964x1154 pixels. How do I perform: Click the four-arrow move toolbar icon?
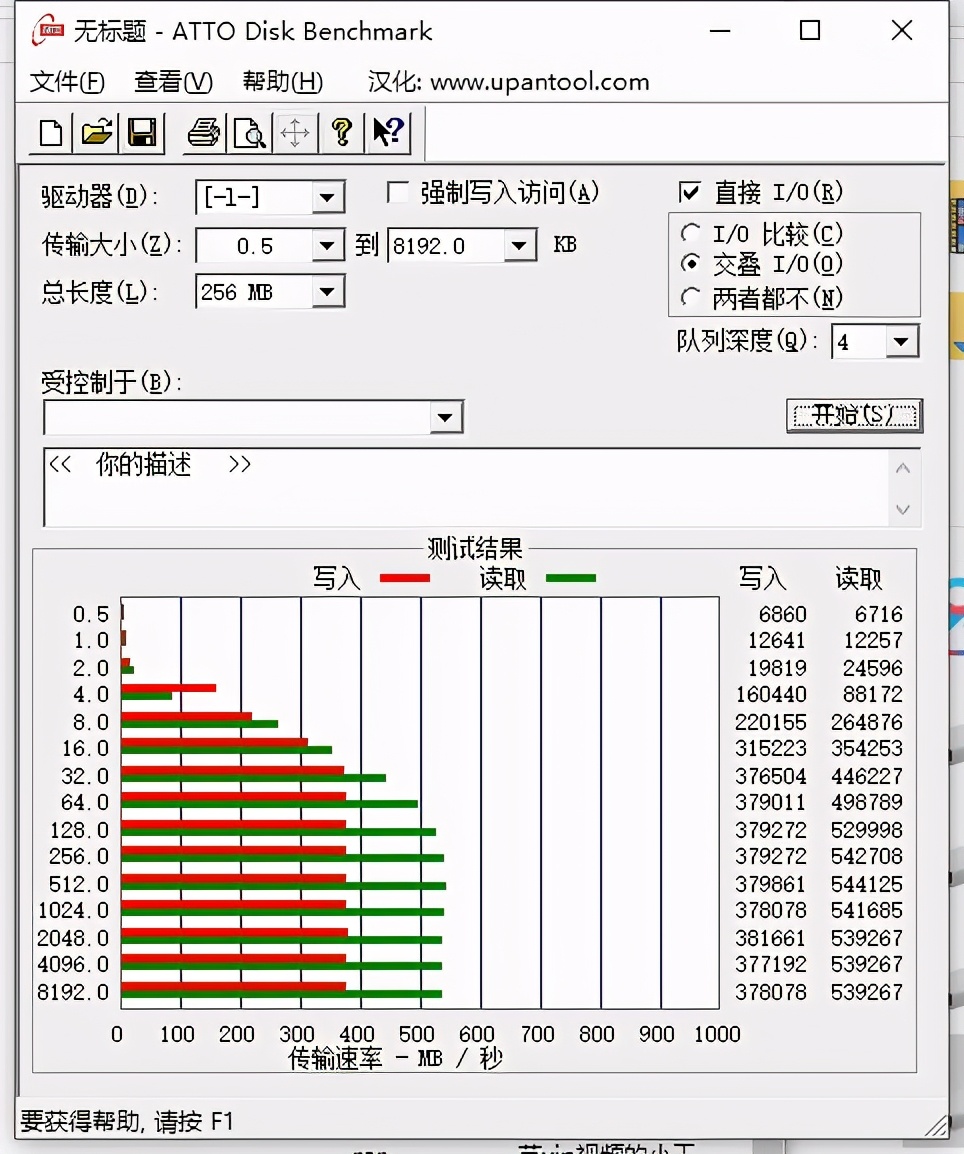pos(295,133)
